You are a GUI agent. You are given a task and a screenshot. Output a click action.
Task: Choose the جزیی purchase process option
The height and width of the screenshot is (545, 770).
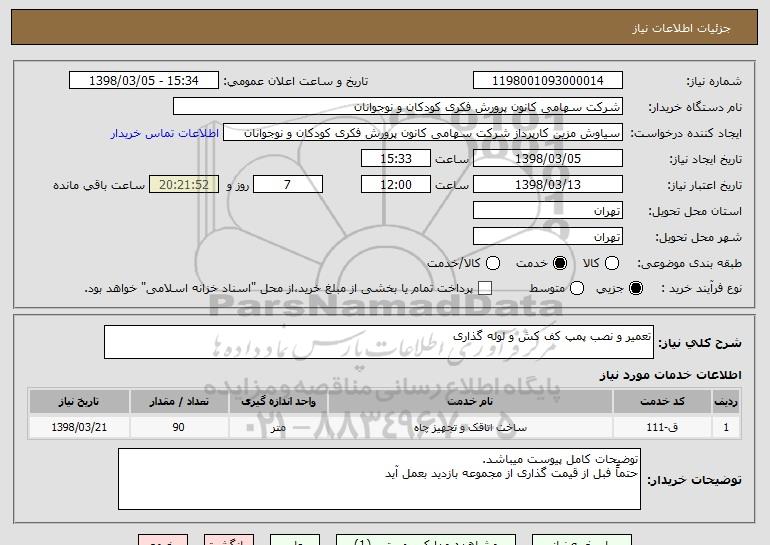(635, 288)
